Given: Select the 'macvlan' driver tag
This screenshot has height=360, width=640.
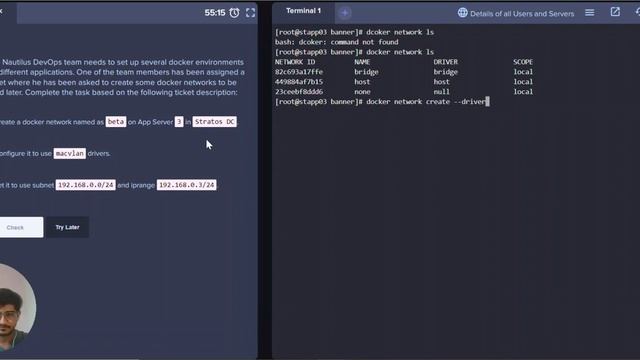Looking at the screenshot, I should [x=70, y=153].
